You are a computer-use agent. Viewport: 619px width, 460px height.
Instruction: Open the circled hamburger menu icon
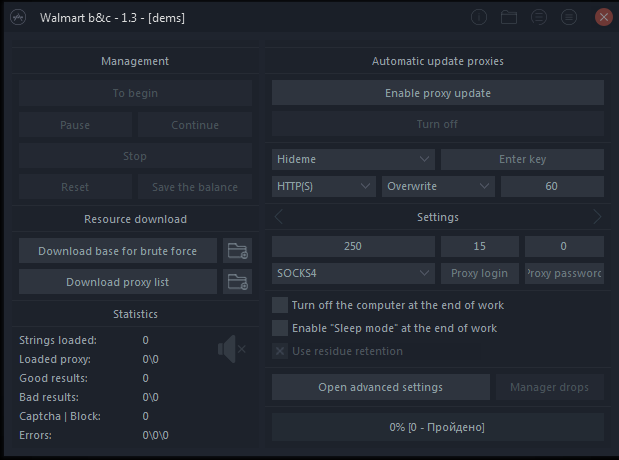click(569, 17)
